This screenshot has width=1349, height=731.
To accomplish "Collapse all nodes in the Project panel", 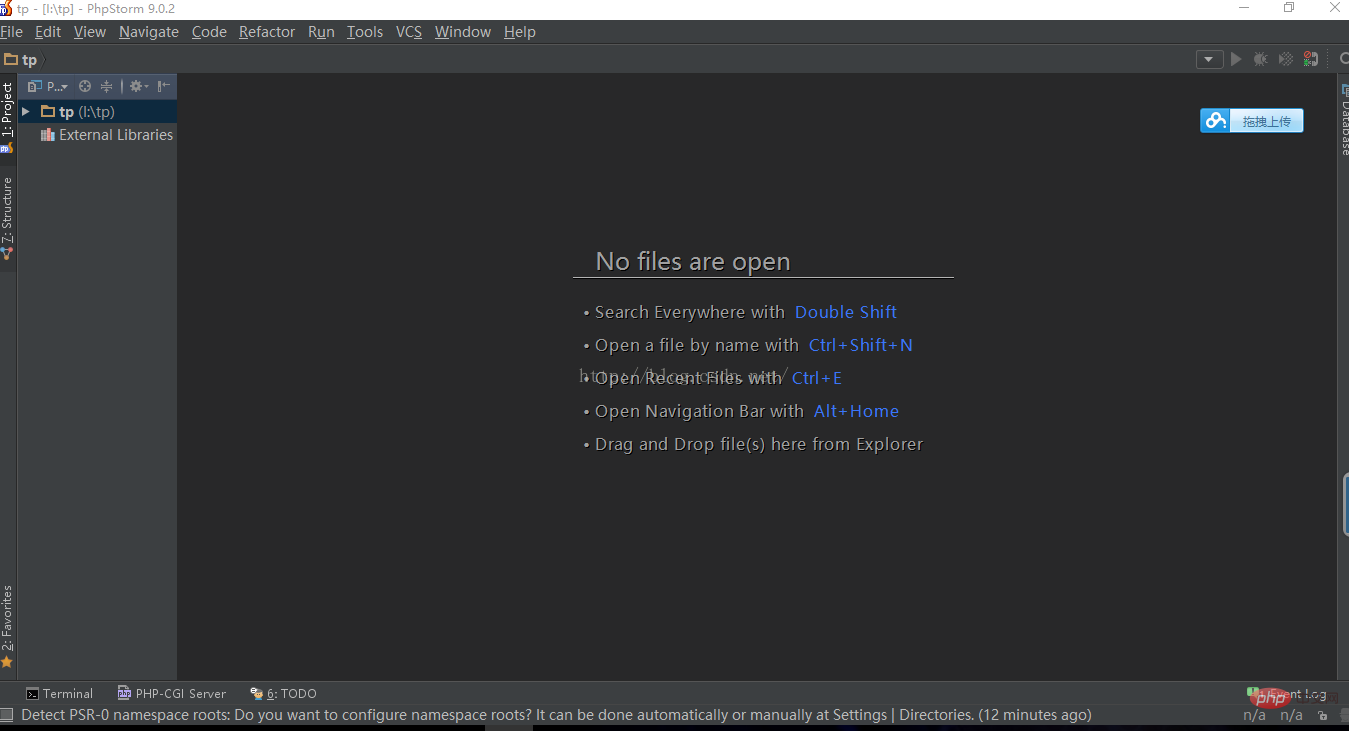I will [x=104, y=86].
